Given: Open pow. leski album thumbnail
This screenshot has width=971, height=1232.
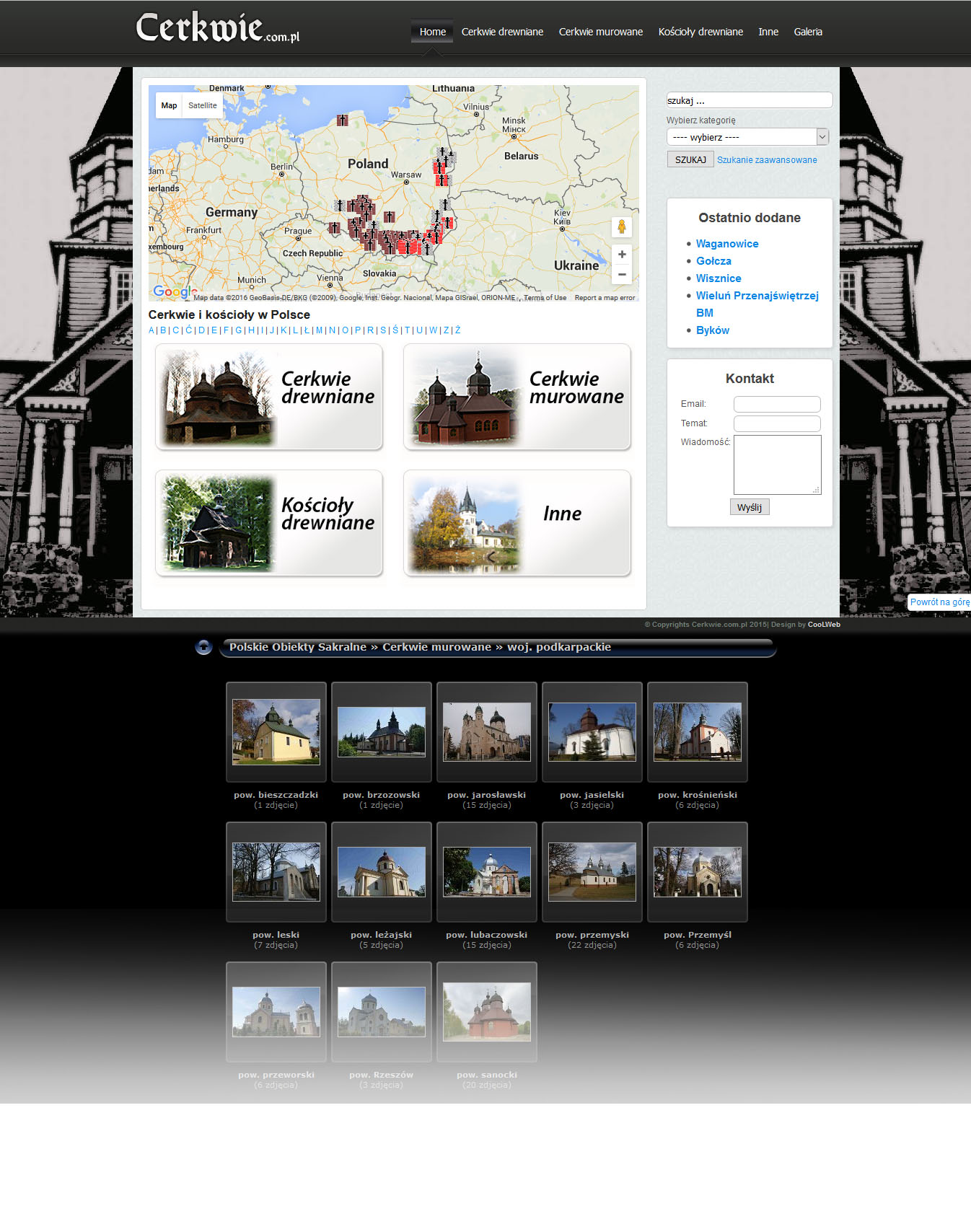Looking at the screenshot, I should 276,871.
